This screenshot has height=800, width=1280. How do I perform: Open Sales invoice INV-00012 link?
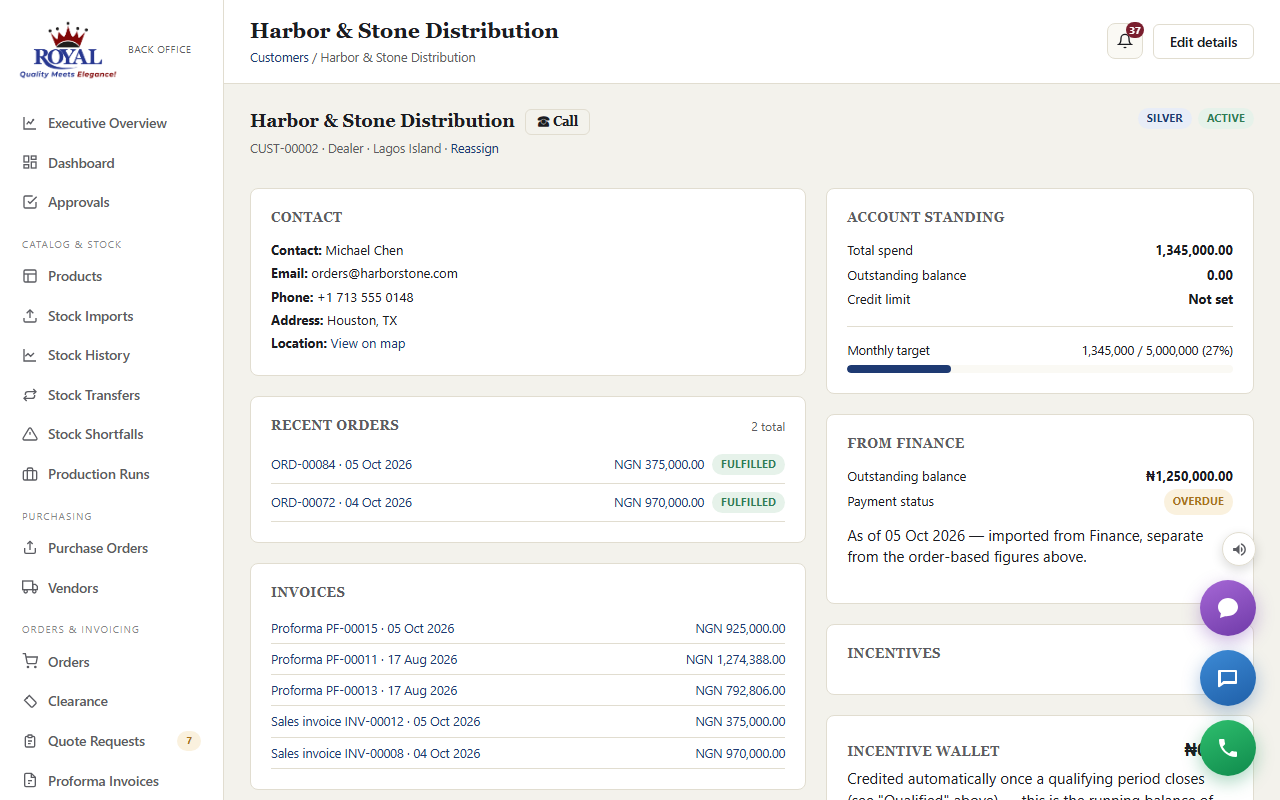click(x=375, y=722)
